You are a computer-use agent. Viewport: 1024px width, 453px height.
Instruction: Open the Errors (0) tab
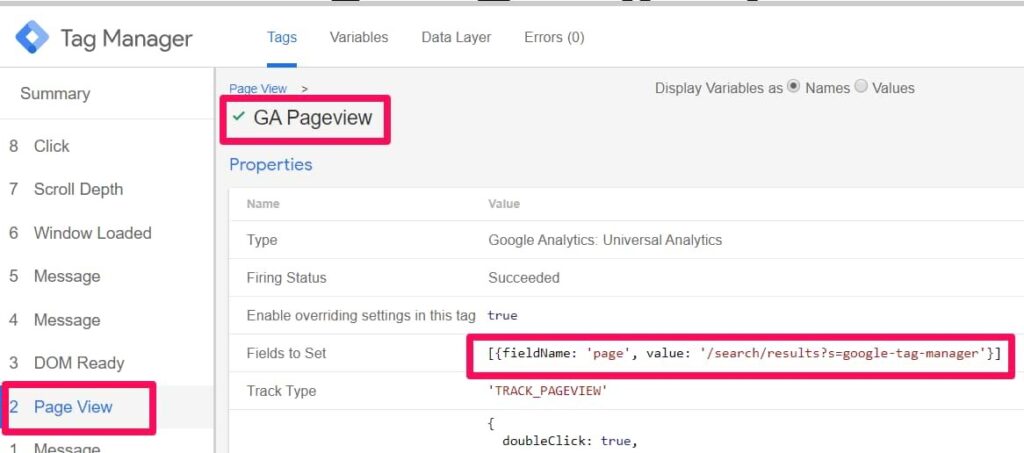554,37
